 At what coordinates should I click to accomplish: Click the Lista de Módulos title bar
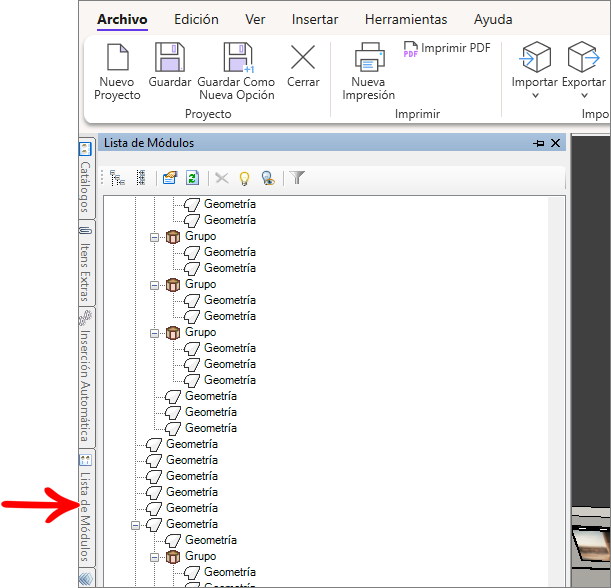[332, 143]
